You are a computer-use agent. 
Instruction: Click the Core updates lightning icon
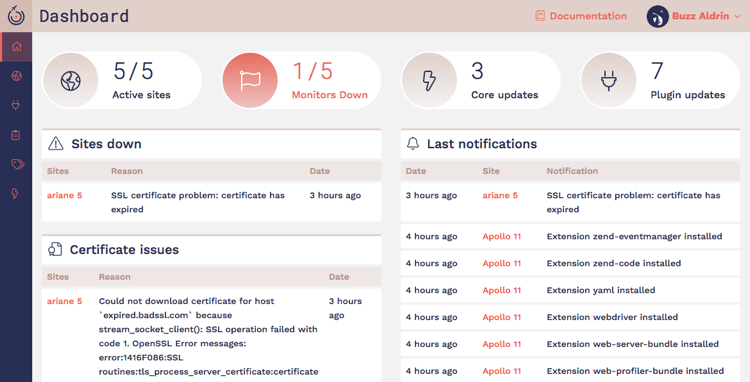point(429,80)
